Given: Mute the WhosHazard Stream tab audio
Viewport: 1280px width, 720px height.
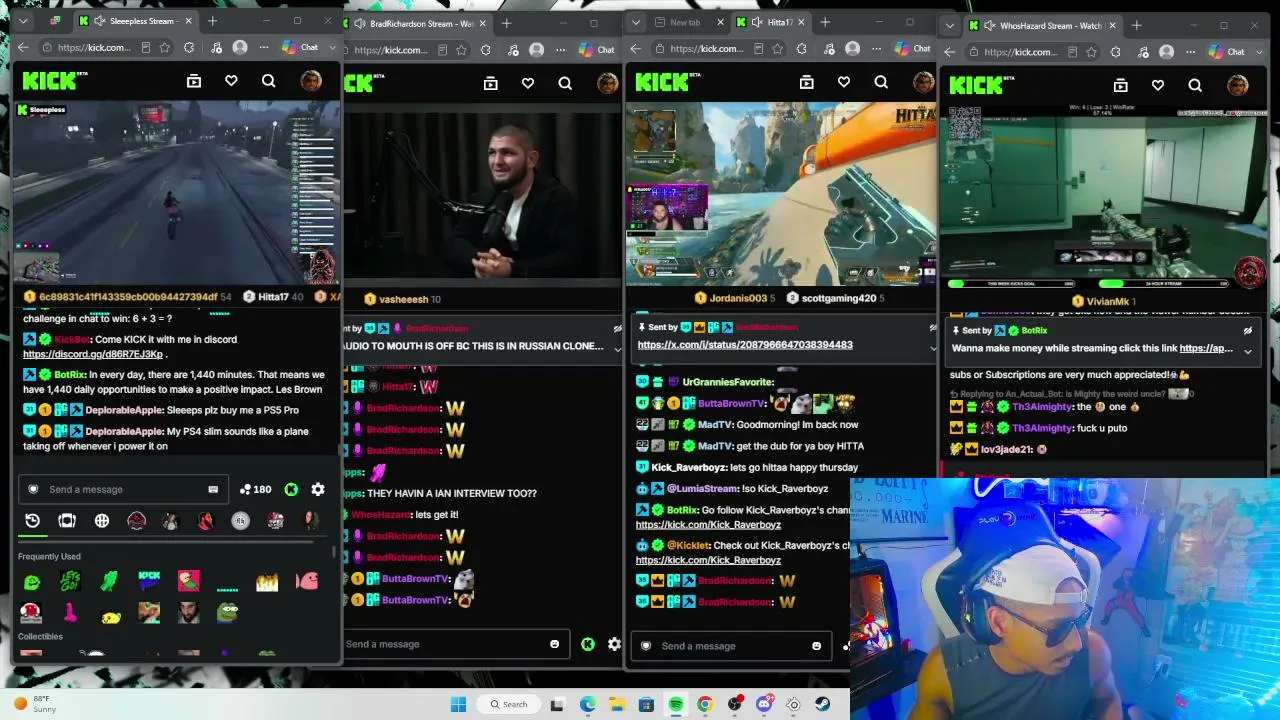Looking at the screenshot, I should tap(990, 25).
